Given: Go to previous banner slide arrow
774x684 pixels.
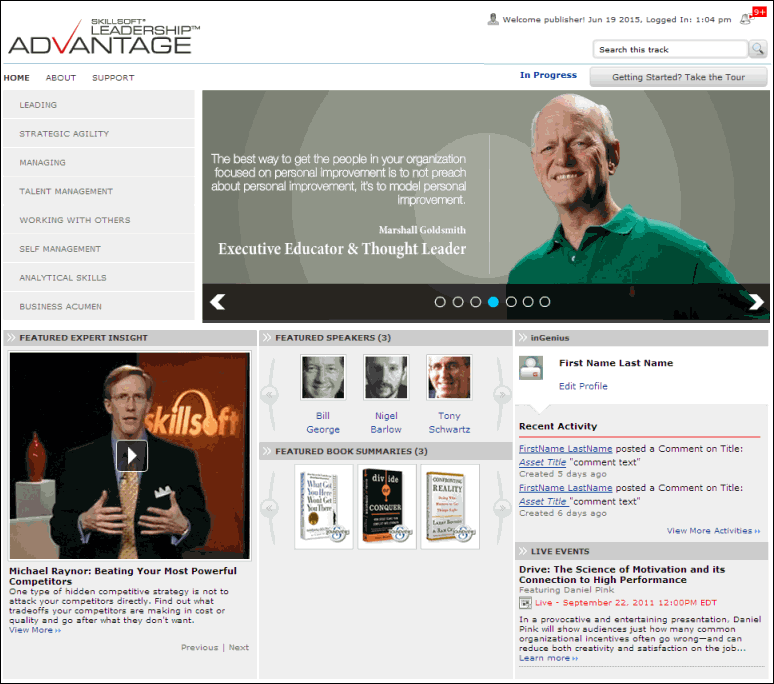Looking at the screenshot, I should (217, 302).
